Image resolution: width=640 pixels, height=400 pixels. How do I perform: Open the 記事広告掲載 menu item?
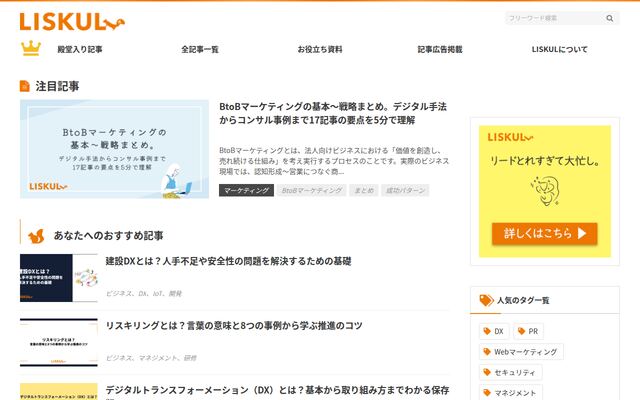[440, 49]
